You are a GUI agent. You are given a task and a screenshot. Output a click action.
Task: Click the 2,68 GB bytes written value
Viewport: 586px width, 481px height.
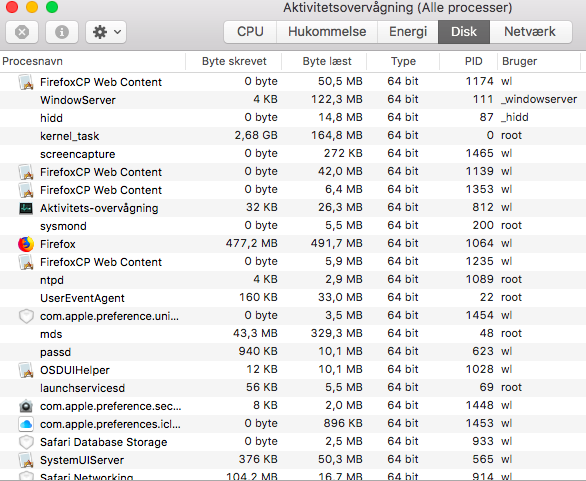coord(256,135)
